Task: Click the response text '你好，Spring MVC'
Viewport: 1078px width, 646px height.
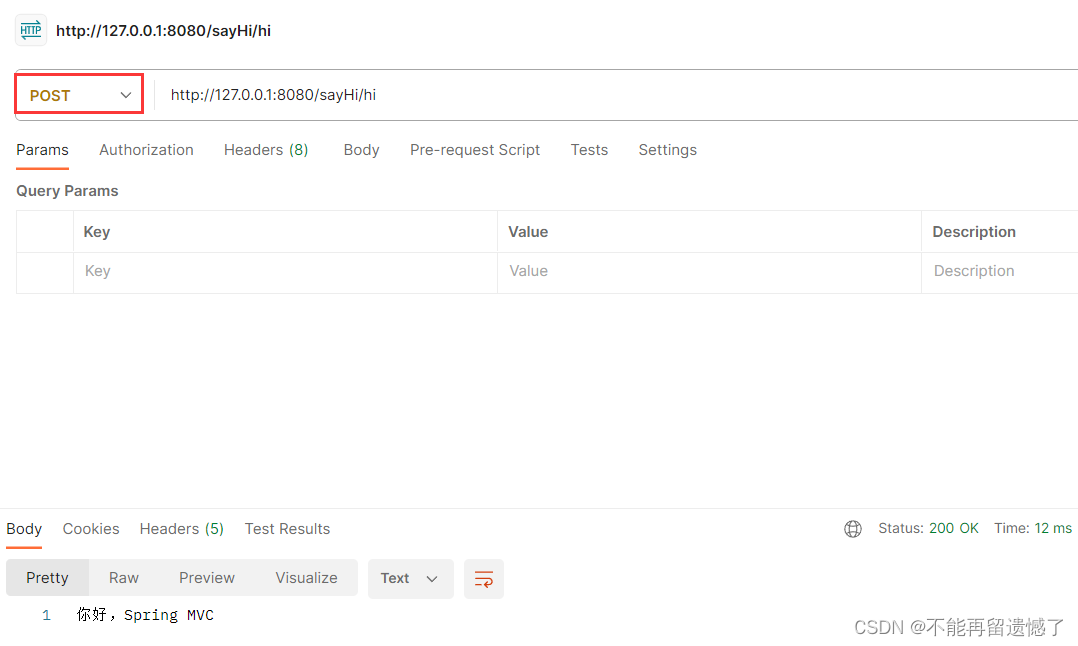Action: coord(145,615)
